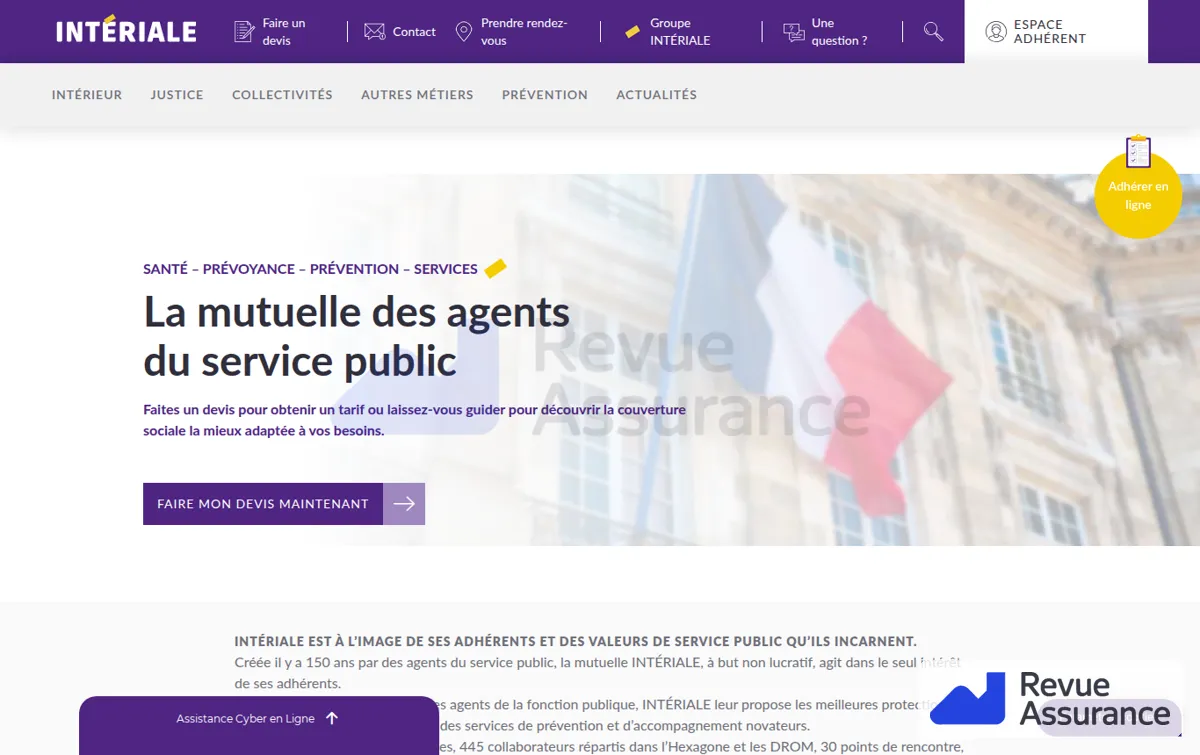Image resolution: width=1200 pixels, height=755 pixels.
Task: Open the JUSTICE menu
Action: tap(177, 95)
